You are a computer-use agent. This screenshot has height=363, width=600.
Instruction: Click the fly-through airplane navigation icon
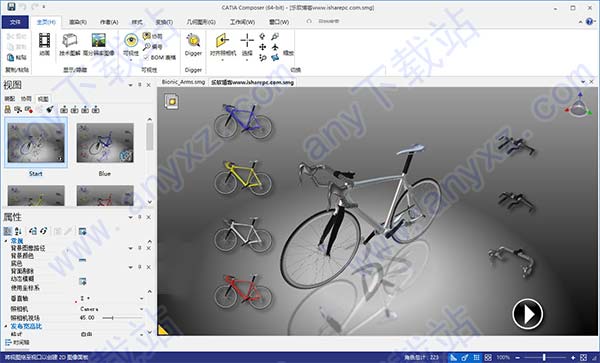275,47
